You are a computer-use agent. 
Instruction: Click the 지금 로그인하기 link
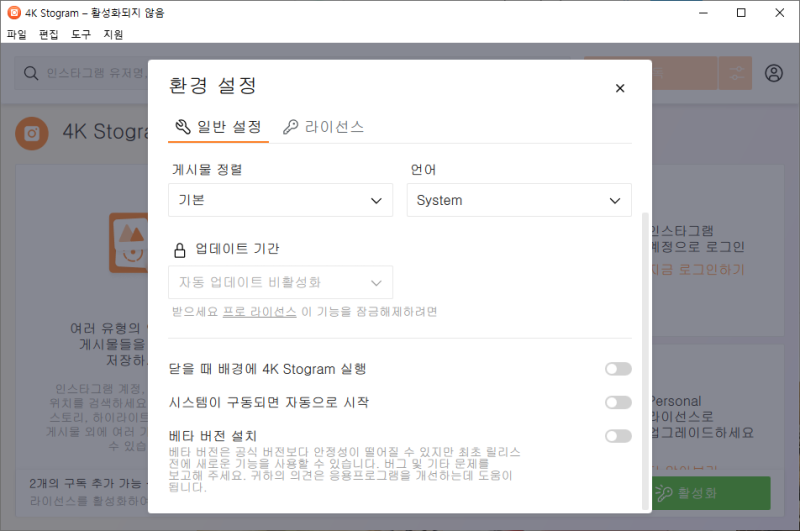pyautogui.click(x=697, y=269)
